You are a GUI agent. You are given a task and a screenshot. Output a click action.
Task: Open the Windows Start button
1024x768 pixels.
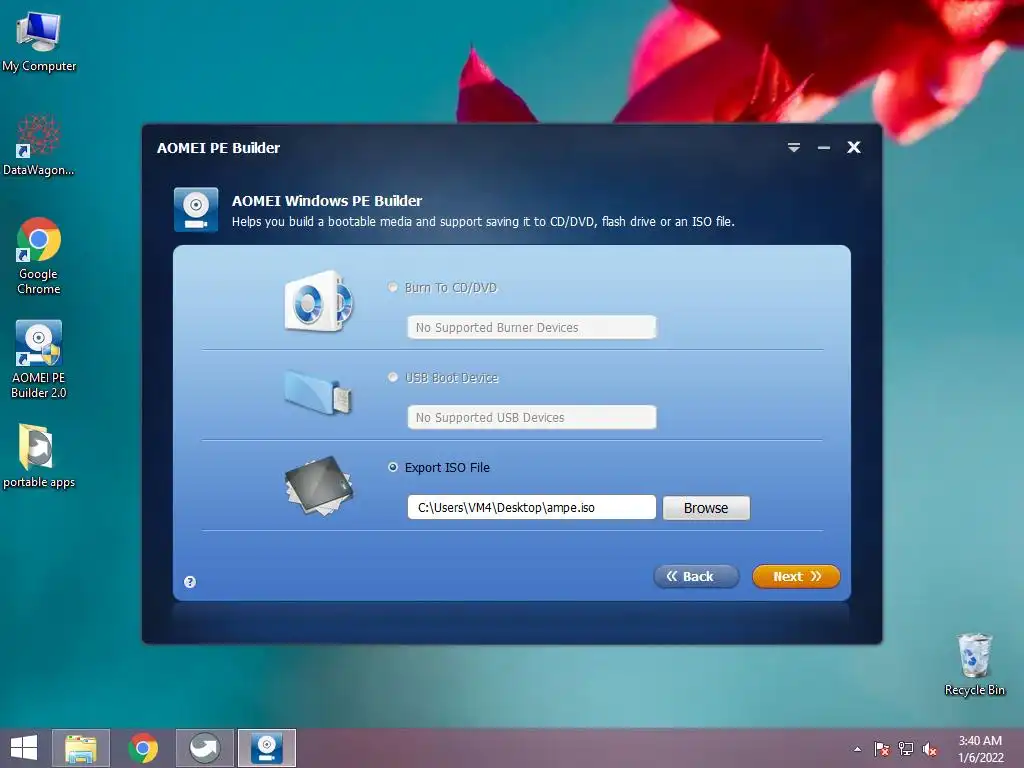24,748
